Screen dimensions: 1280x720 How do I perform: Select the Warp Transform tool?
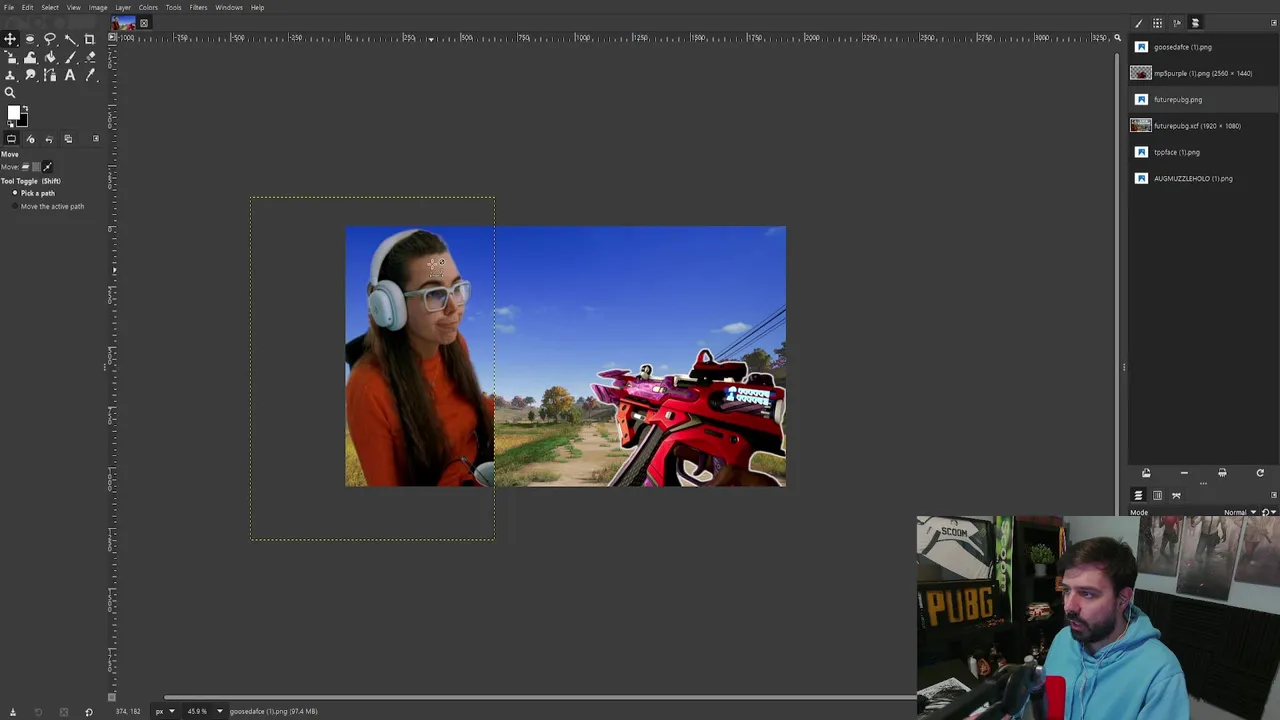pos(30,57)
